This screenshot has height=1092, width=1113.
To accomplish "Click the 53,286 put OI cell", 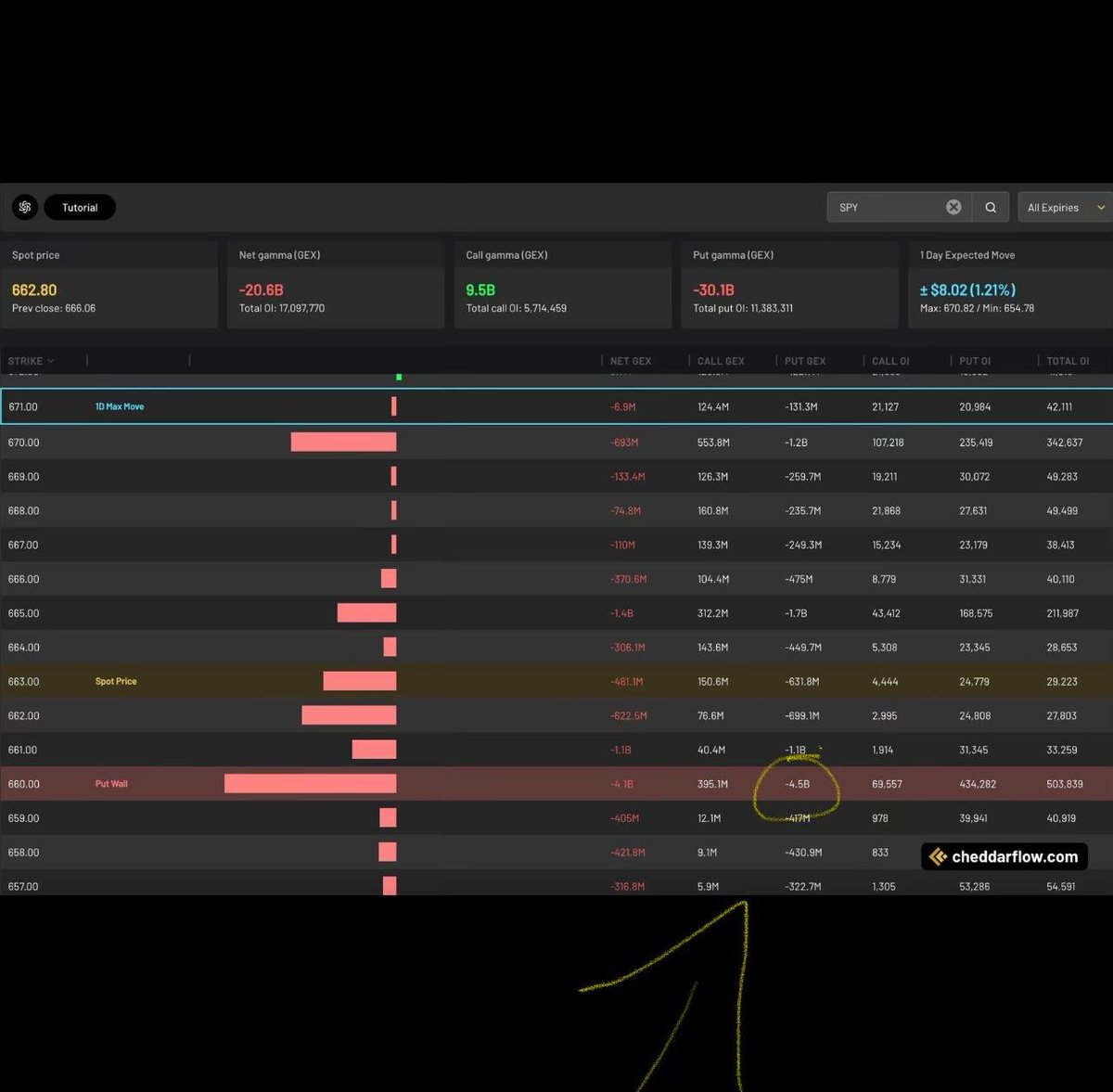I will coord(975,887).
